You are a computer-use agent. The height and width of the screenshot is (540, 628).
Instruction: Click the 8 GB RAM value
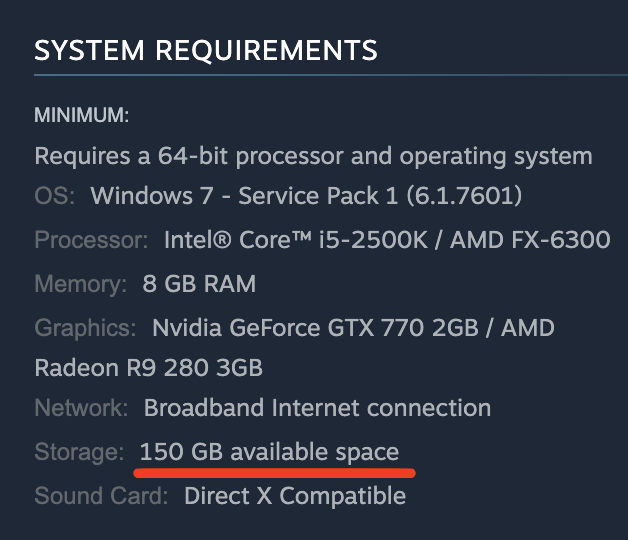coord(199,284)
